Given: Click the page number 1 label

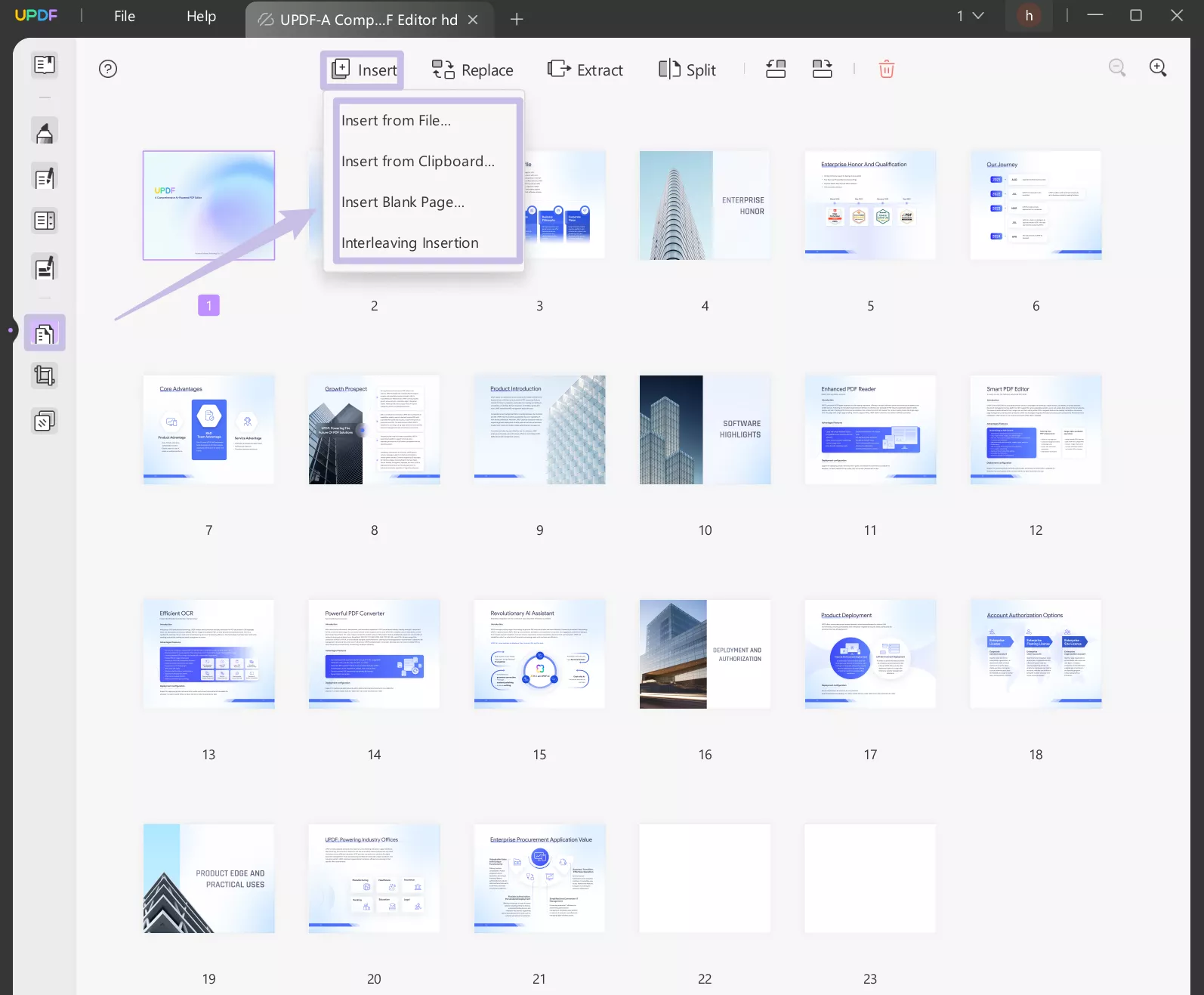Looking at the screenshot, I should [x=208, y=305].
